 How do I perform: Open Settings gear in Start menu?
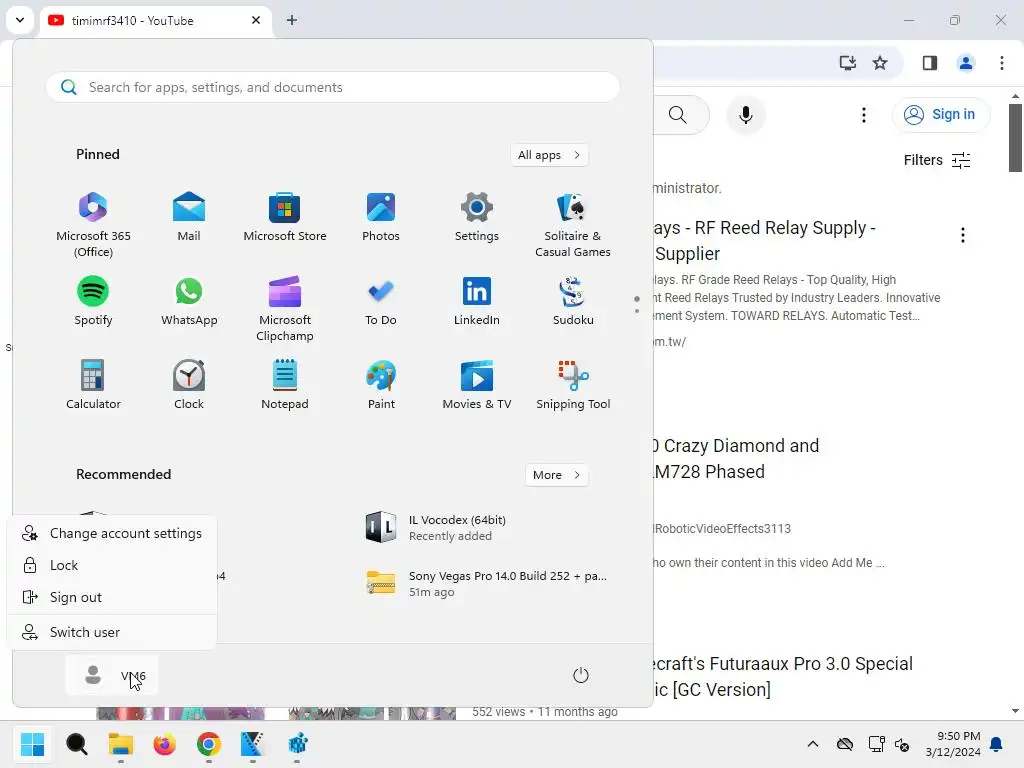pyautogui.click(x=477, y=216)
